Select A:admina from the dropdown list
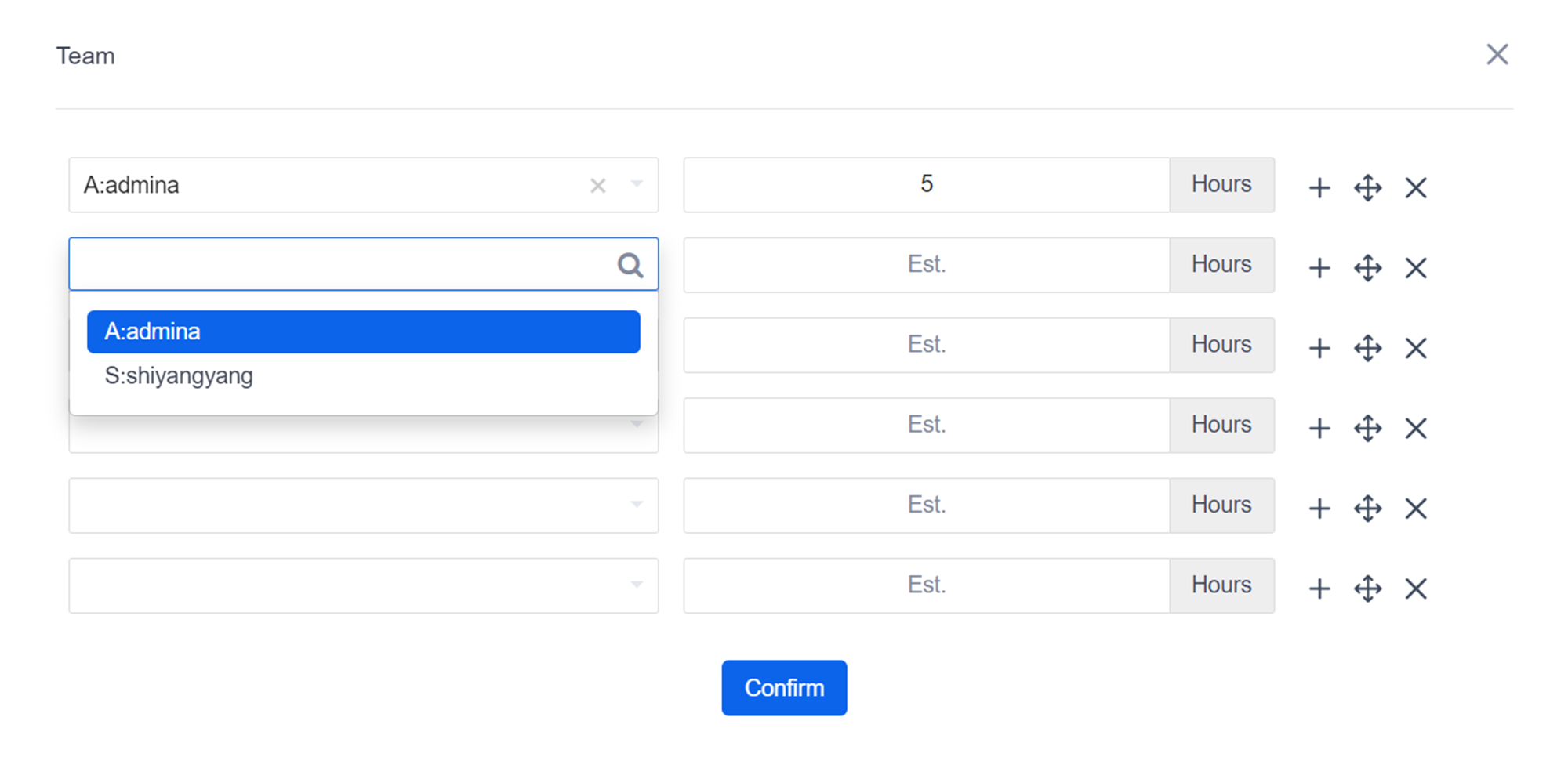This screenshot has height=768, width=1568. 363,331
